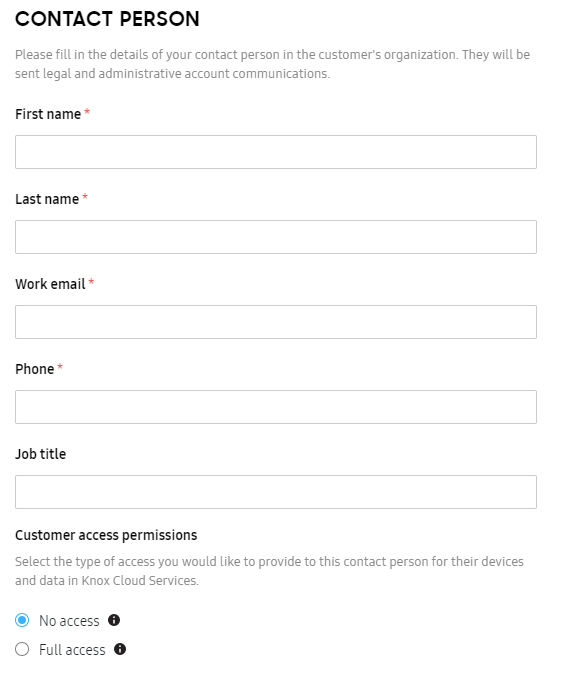This screenshot has width=577, height=680.
Task: Focus the Last name input field
Action: coord(276,237)
